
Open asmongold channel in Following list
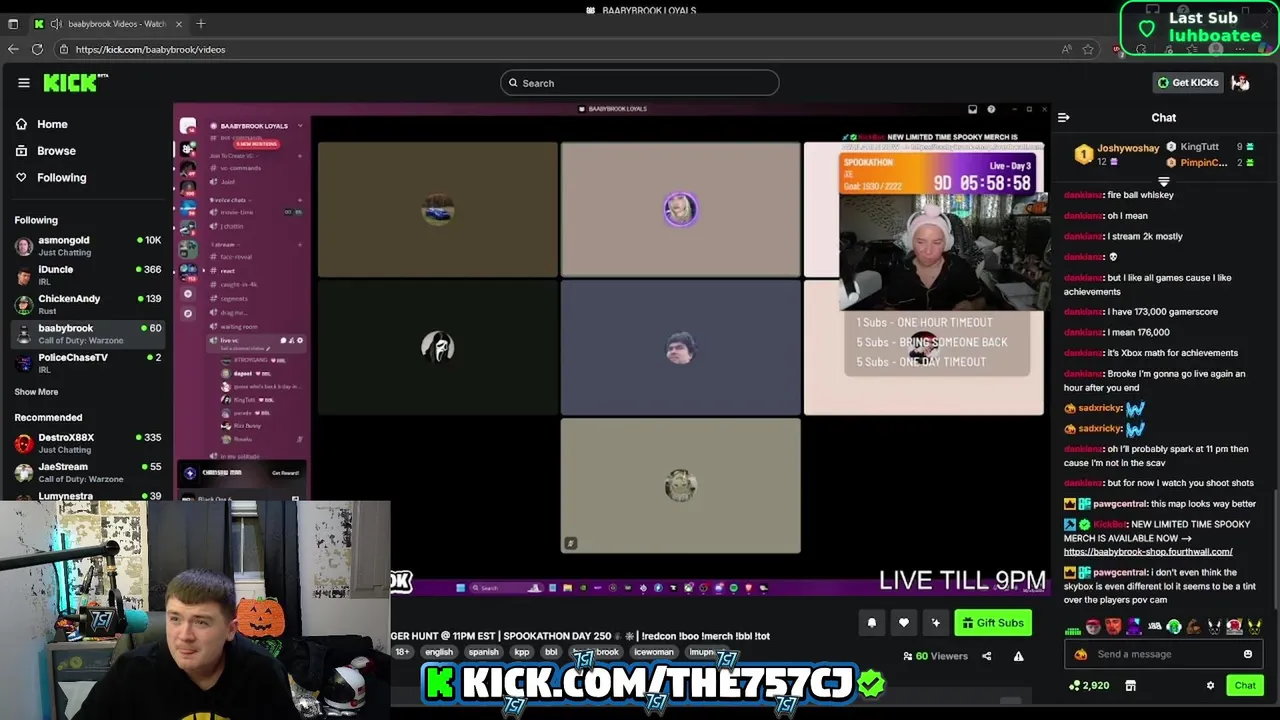click(x=87, y=246)
